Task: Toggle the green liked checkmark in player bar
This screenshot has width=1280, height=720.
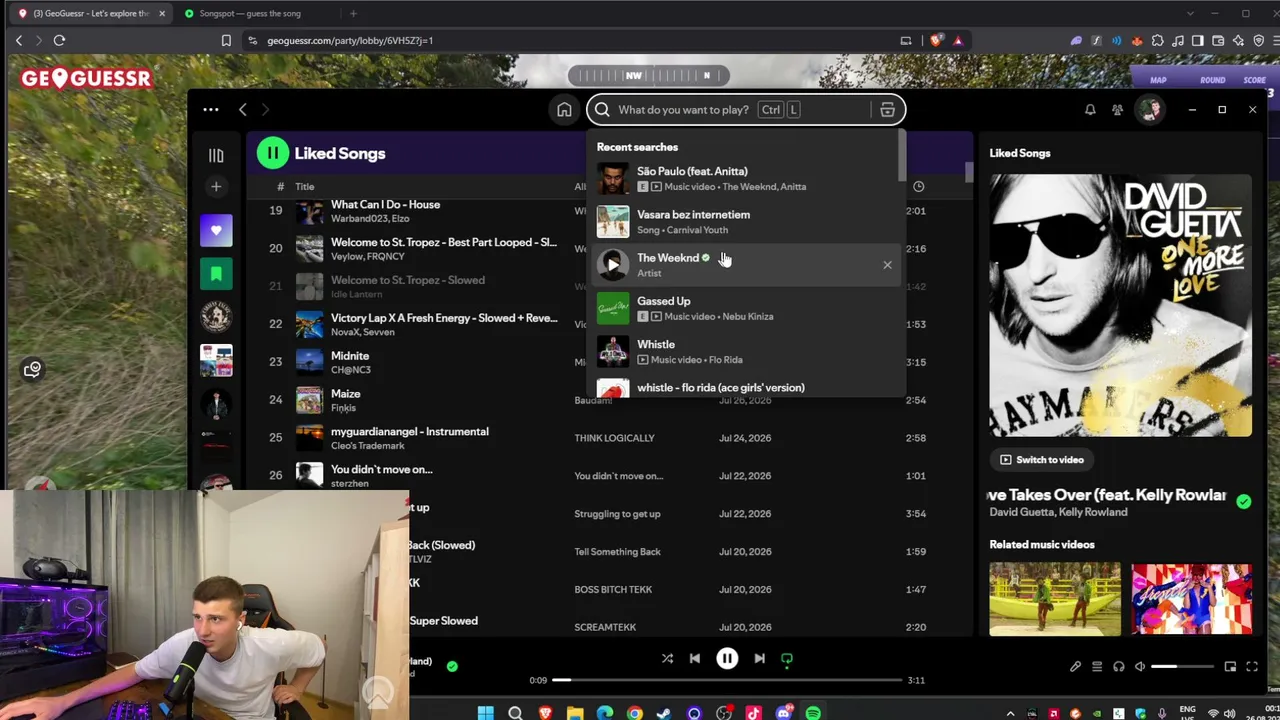Action: tap(452, 666)
